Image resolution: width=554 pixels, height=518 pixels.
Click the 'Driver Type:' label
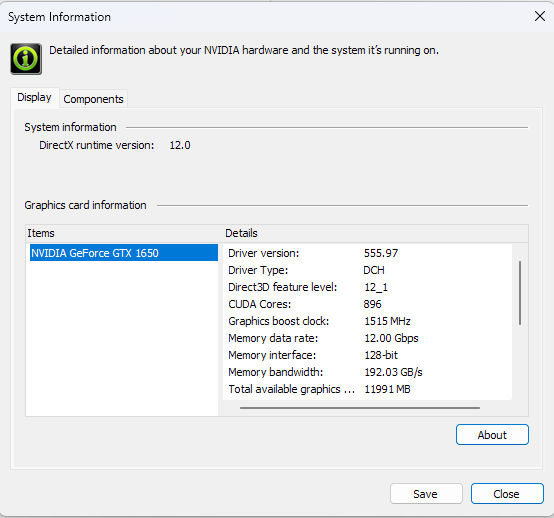pos(258,270)
